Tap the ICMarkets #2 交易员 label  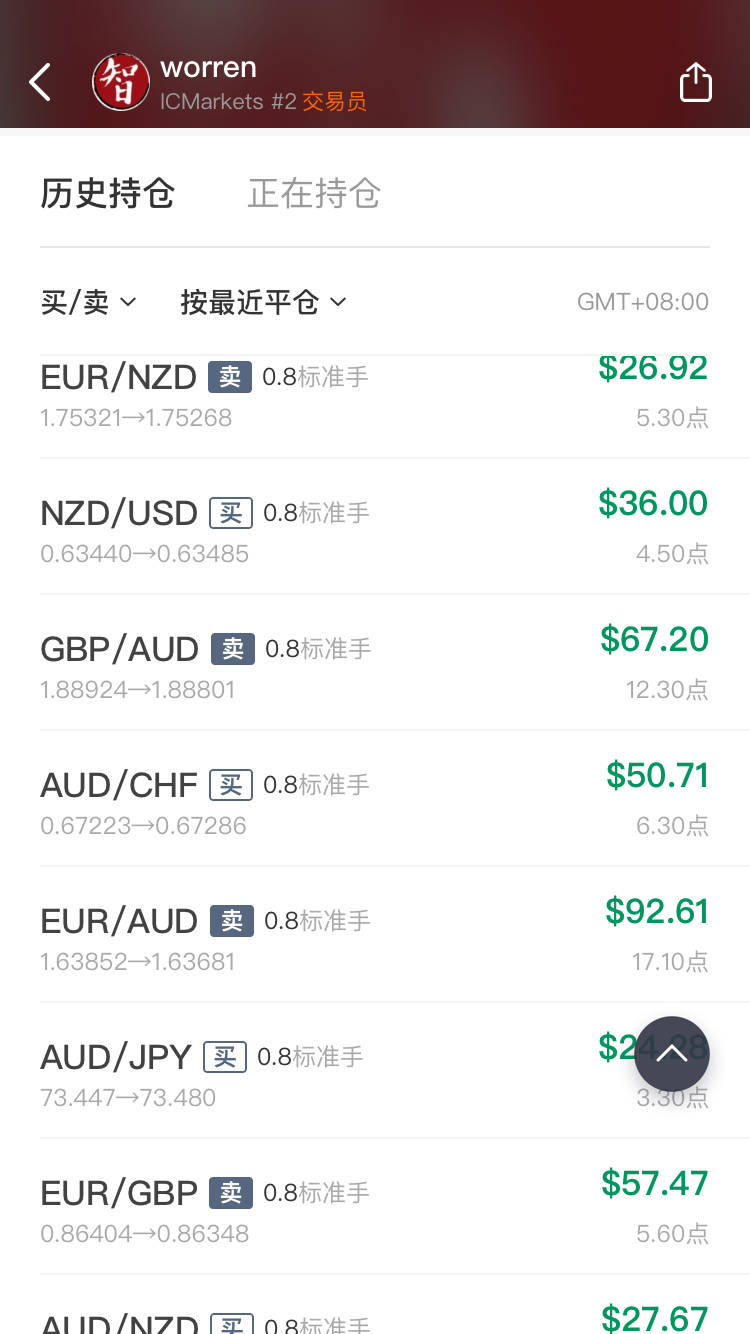(x=263, y=101)
